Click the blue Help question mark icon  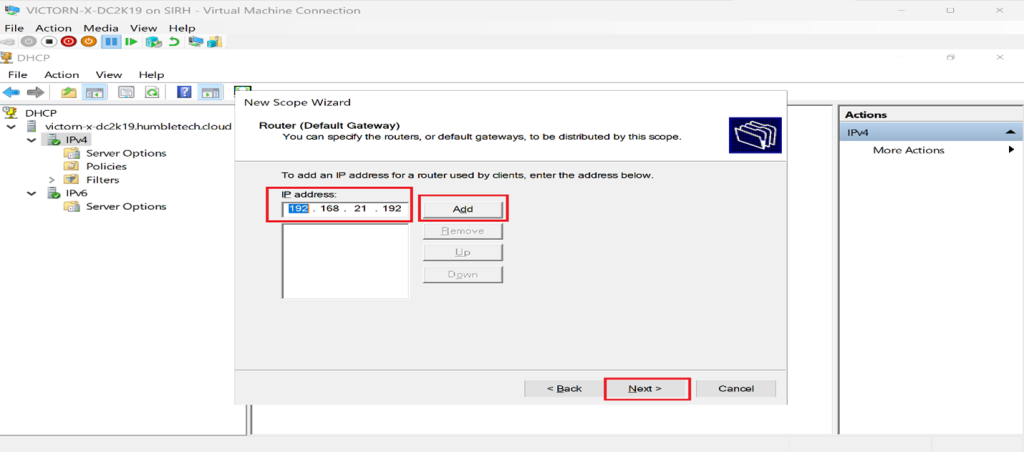pos(184,92)
